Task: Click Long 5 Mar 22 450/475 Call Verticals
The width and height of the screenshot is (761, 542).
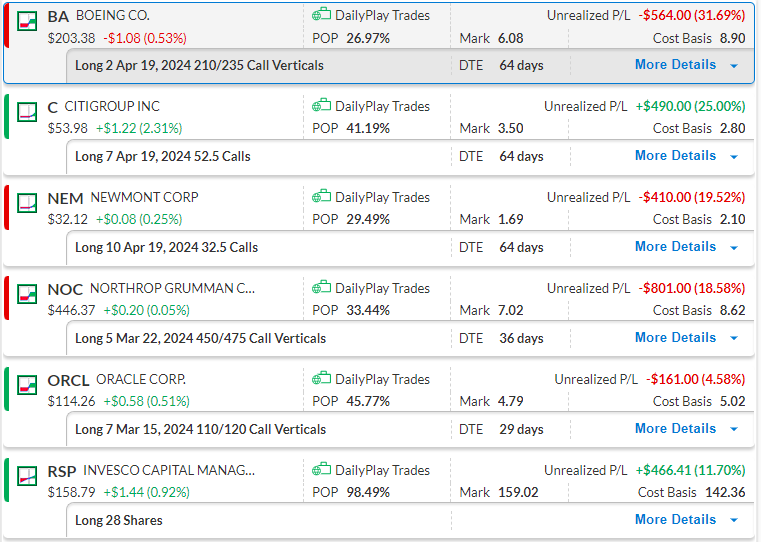Action: coord(200,338)
